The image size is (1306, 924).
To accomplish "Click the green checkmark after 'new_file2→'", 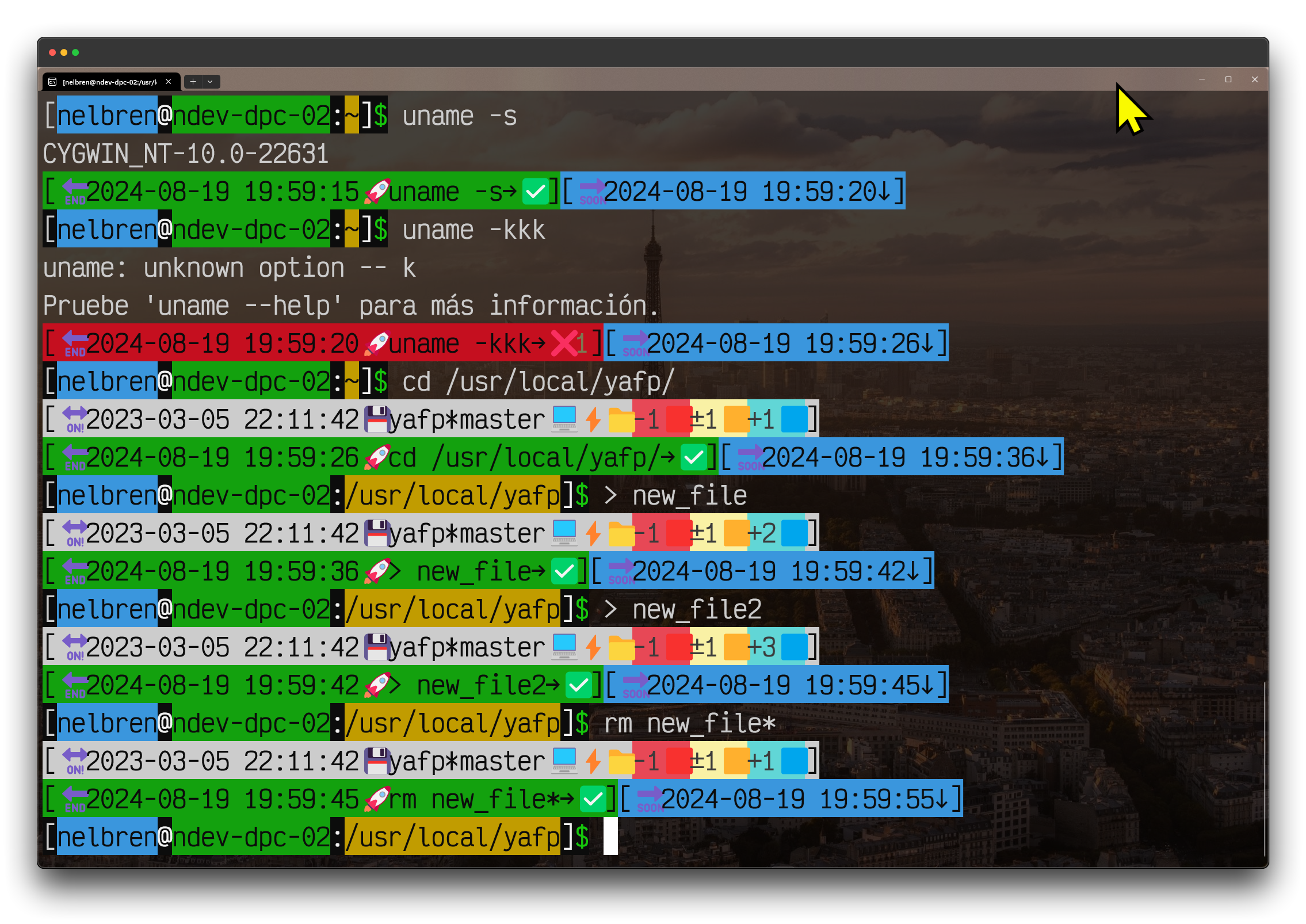I will point(578,685).
